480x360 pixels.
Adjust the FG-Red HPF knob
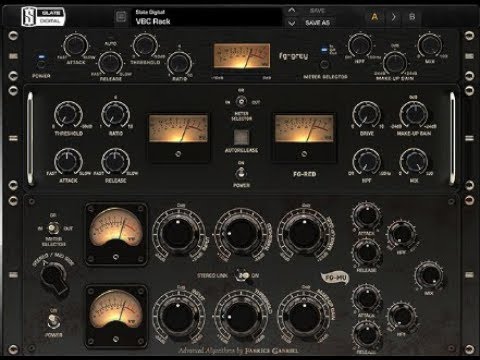pyautogui.click(x=366, y=162)
